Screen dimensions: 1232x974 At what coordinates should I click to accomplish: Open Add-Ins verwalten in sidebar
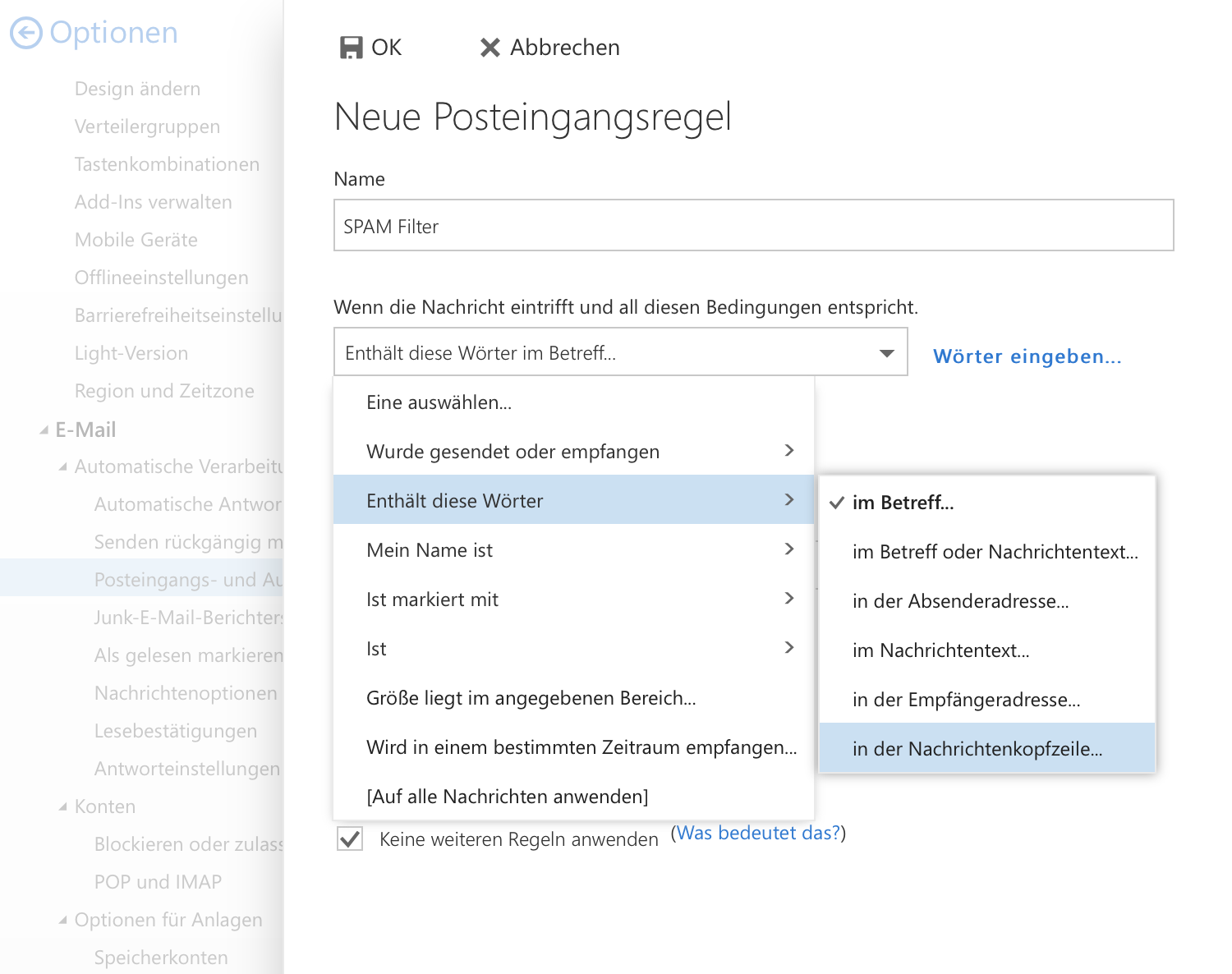153,202
